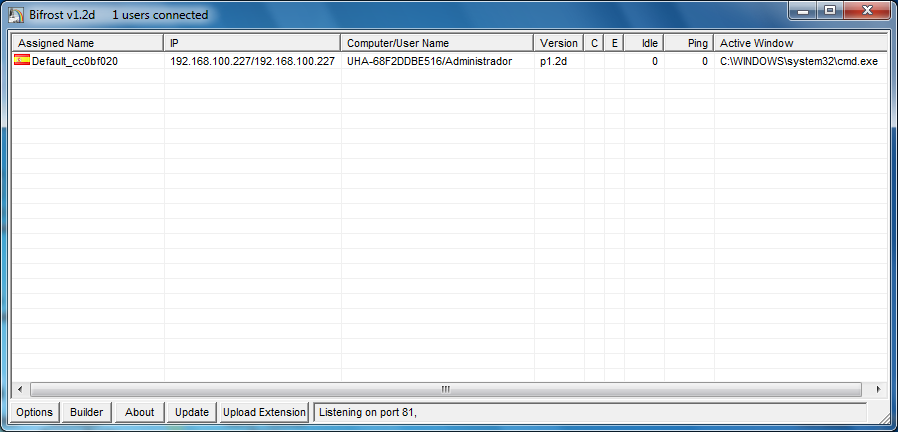Screen dimensions: 898x432
Task: Click the About button
Action: coord(139,412)
